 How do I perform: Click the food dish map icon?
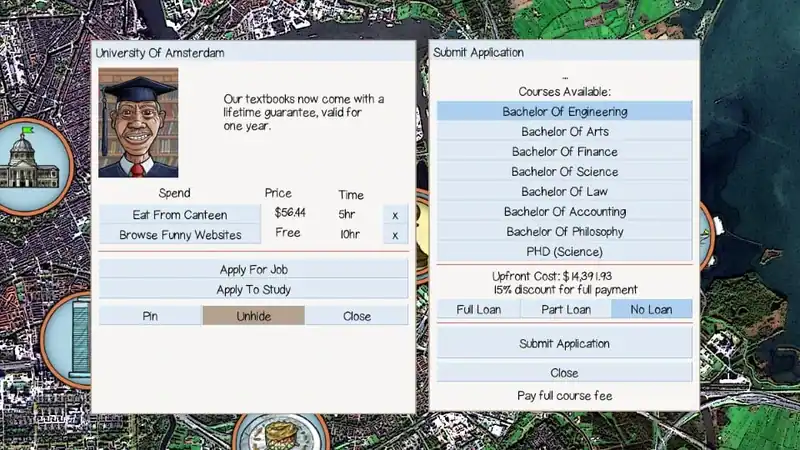[281, 433]
